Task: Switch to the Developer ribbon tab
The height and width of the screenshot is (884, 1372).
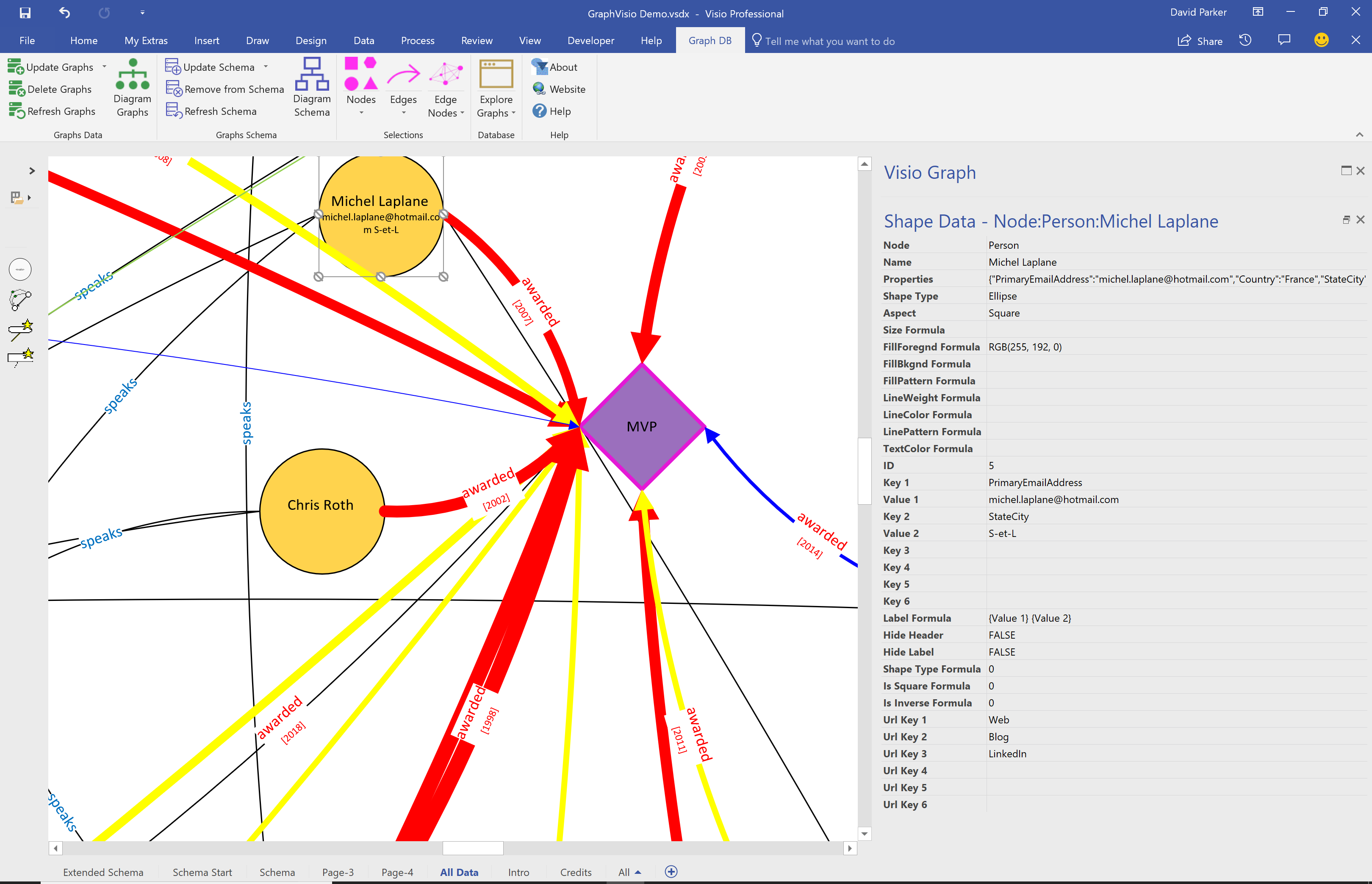Action: 590,41
